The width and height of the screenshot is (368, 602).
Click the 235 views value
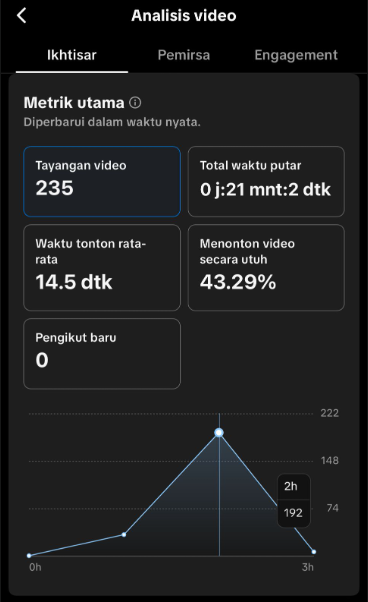pyautogui.click(x=54, y=188)
